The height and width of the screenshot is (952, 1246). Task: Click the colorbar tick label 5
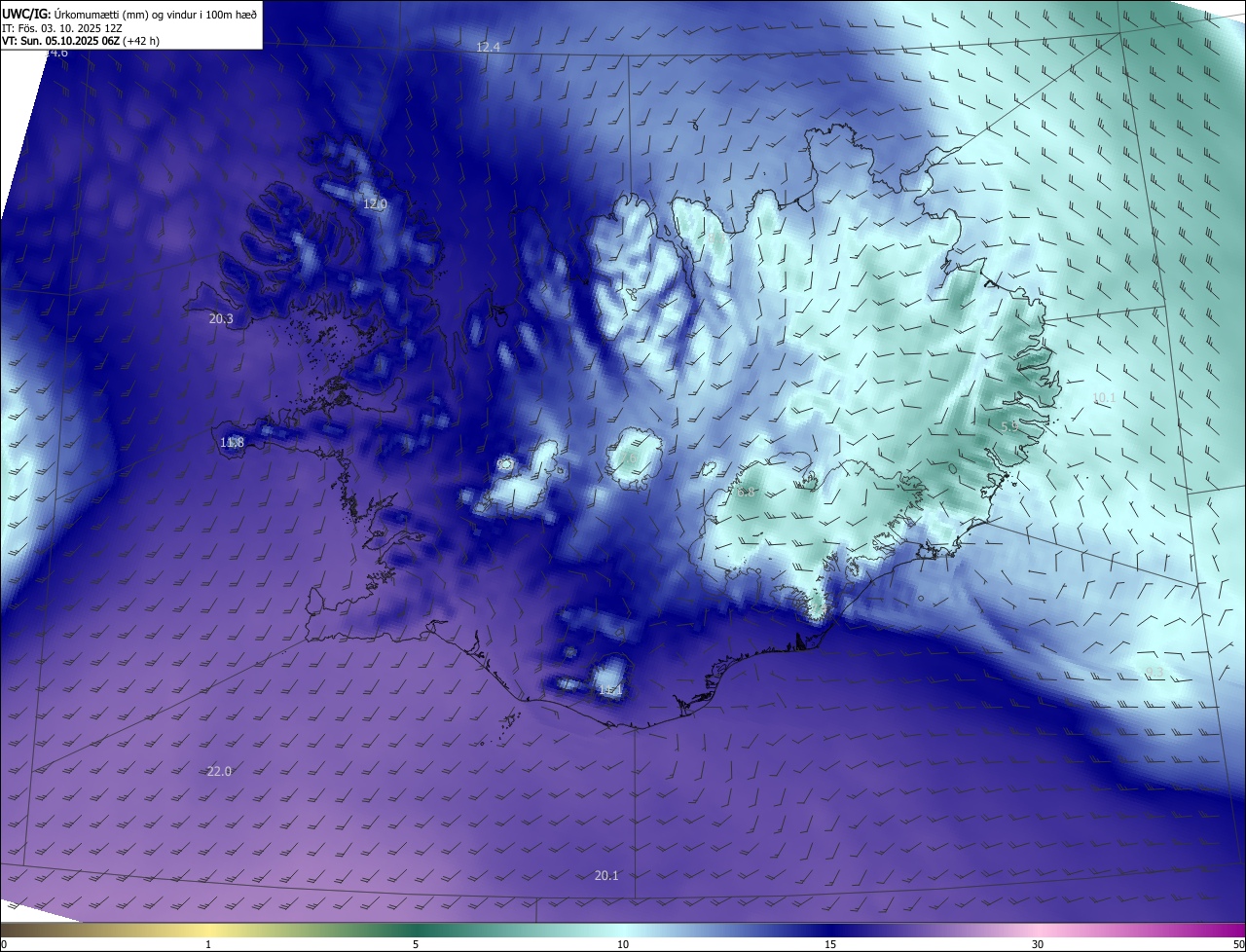click(x=416, y=944)
